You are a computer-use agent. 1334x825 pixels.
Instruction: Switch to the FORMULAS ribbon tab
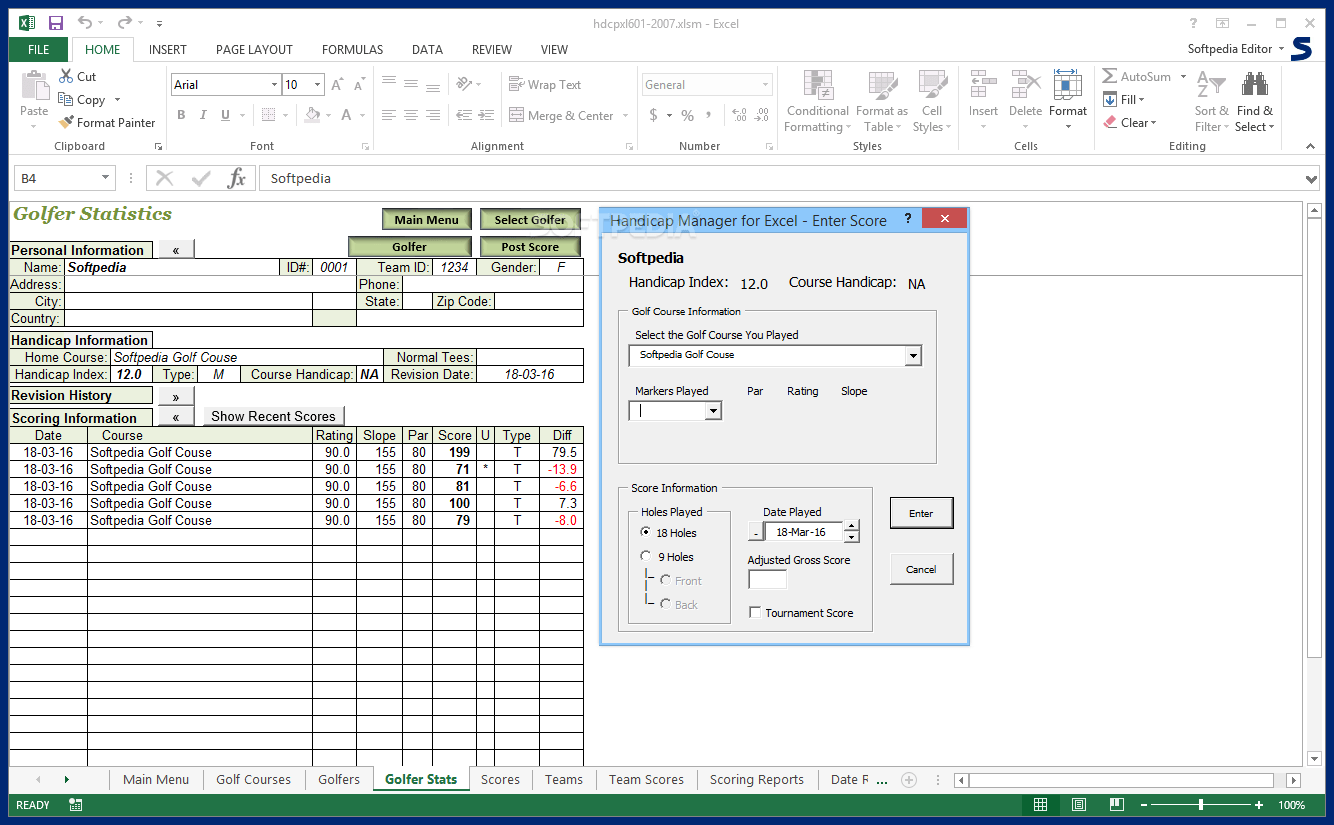352,49
